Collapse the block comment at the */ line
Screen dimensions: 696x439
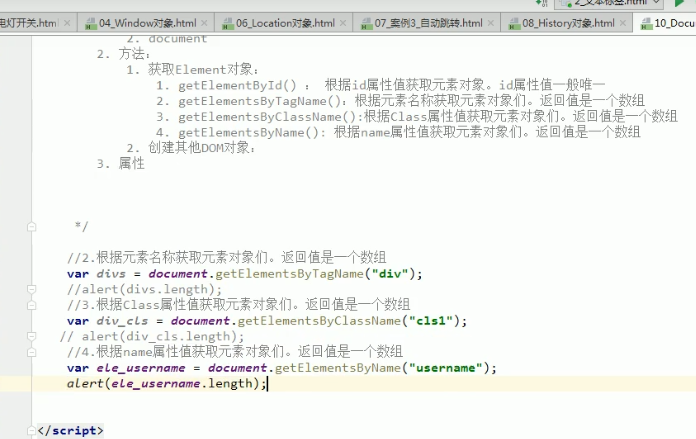[x=32, y=227]
